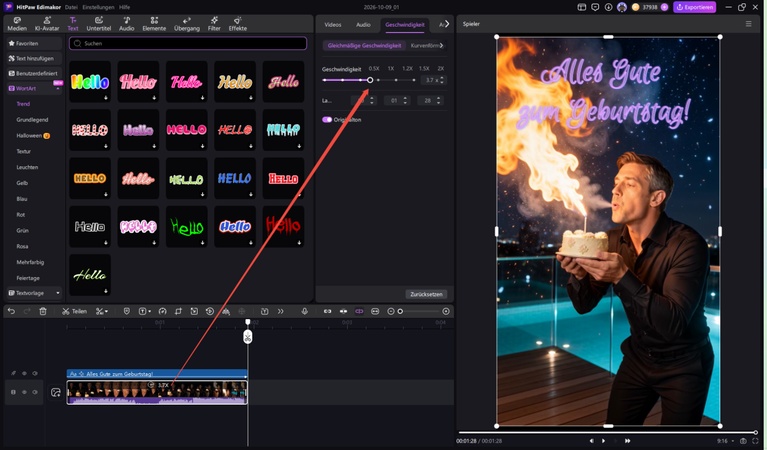
Task: Select the Feiertage WortArt category
Action: [x=28, y=278]
